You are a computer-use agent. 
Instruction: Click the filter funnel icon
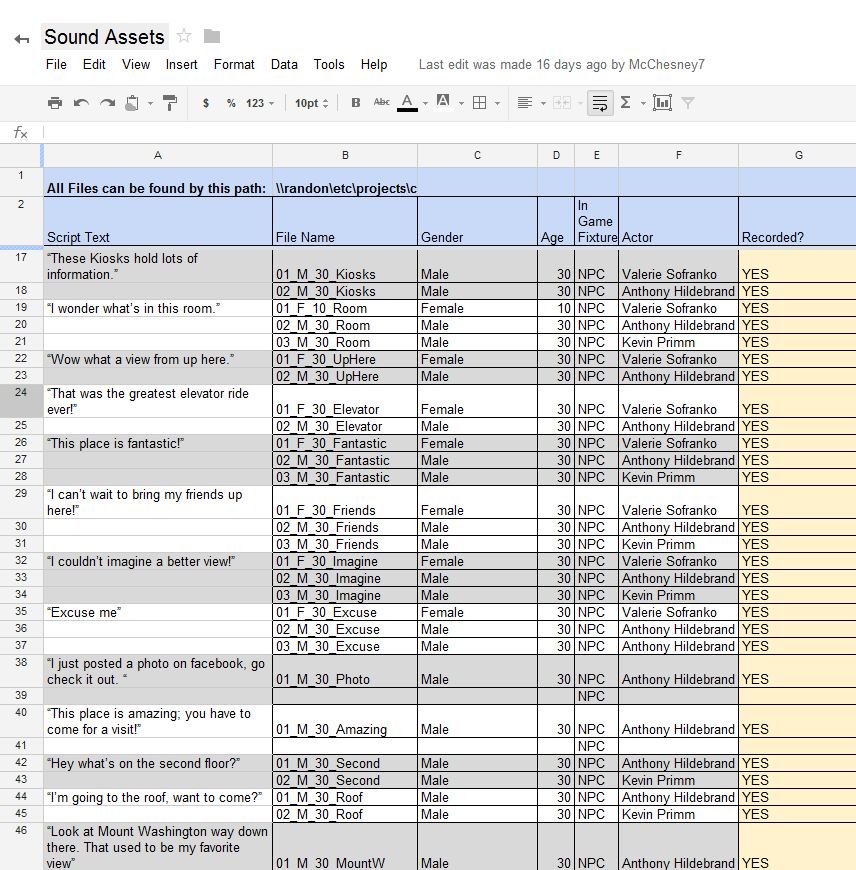pos(688,103)
